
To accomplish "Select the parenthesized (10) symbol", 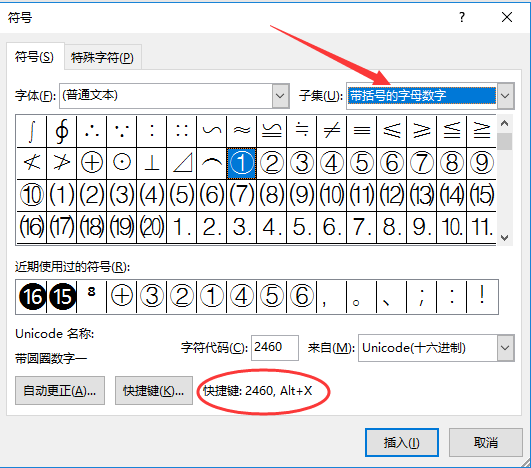I will pyautogui.click(x=332, y=195).
